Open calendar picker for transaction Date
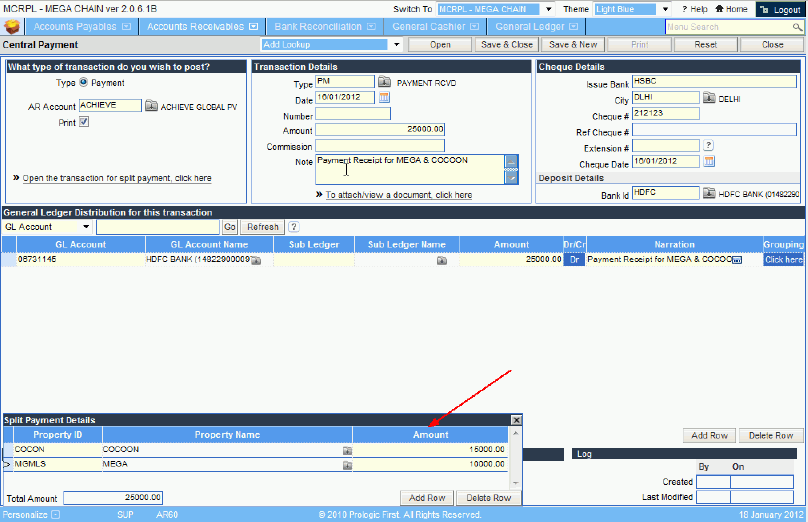 pyautogui.click(x=384, y=98)
